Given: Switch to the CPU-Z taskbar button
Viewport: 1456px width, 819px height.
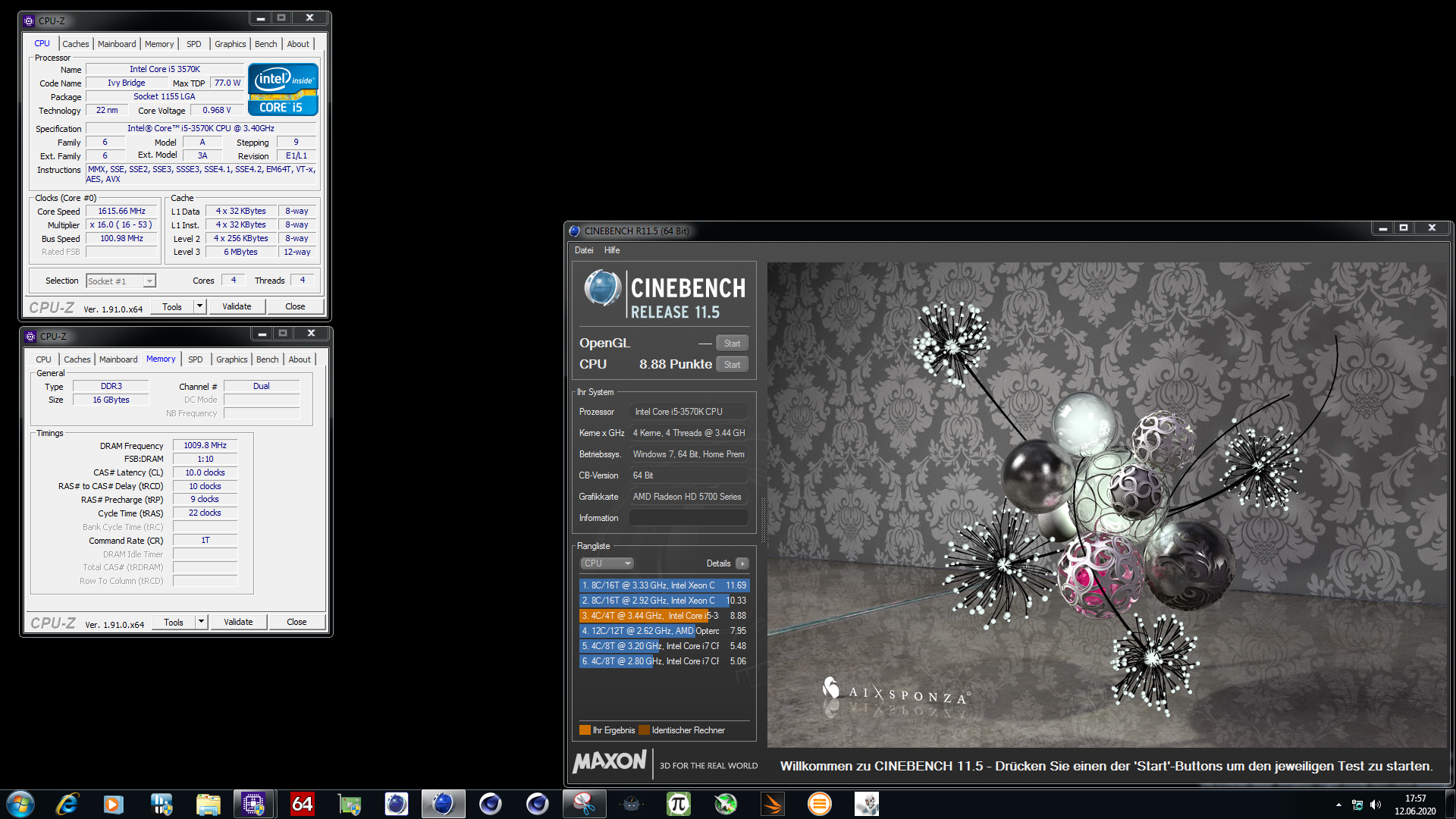Looking at the screenshot, I should [x=254, y=804].
